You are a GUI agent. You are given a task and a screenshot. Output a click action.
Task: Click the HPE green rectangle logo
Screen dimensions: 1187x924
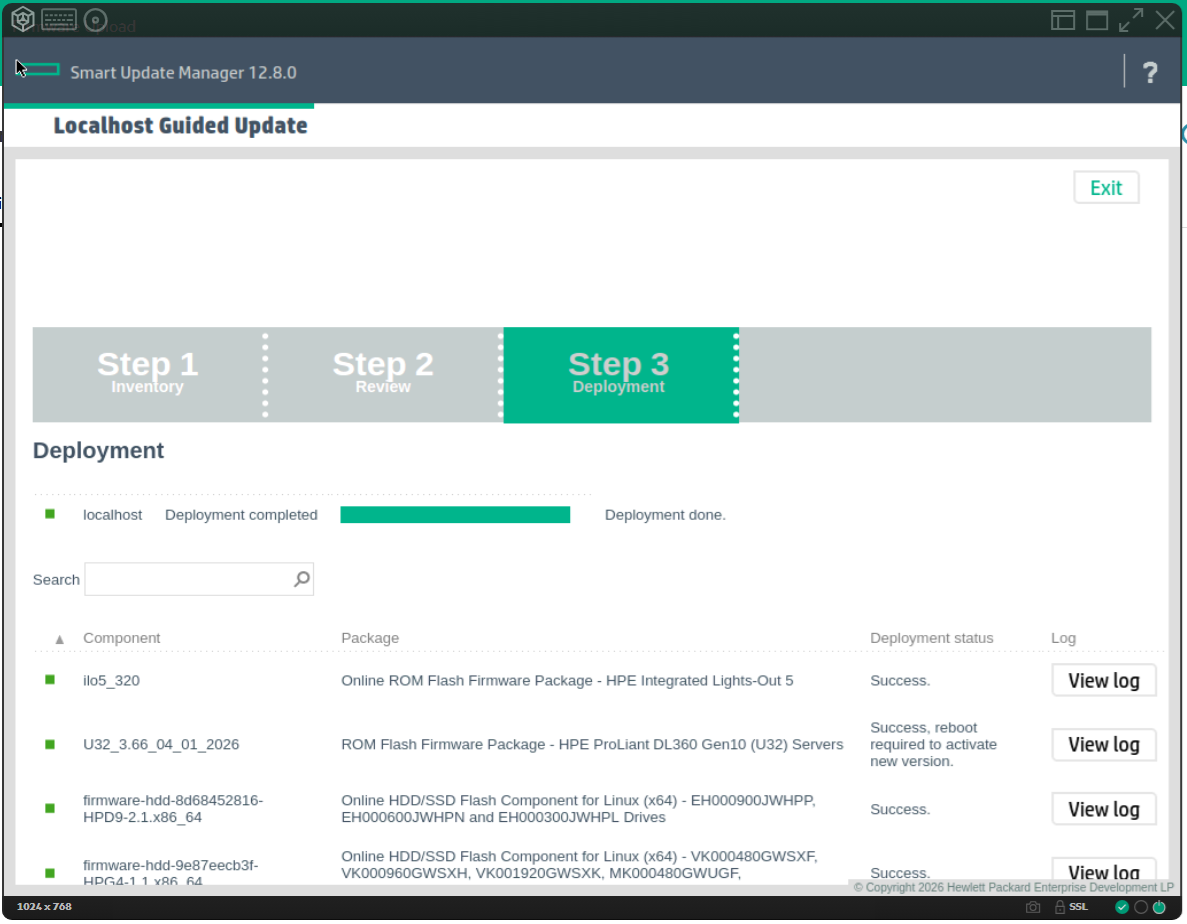[x=39, y=70]
